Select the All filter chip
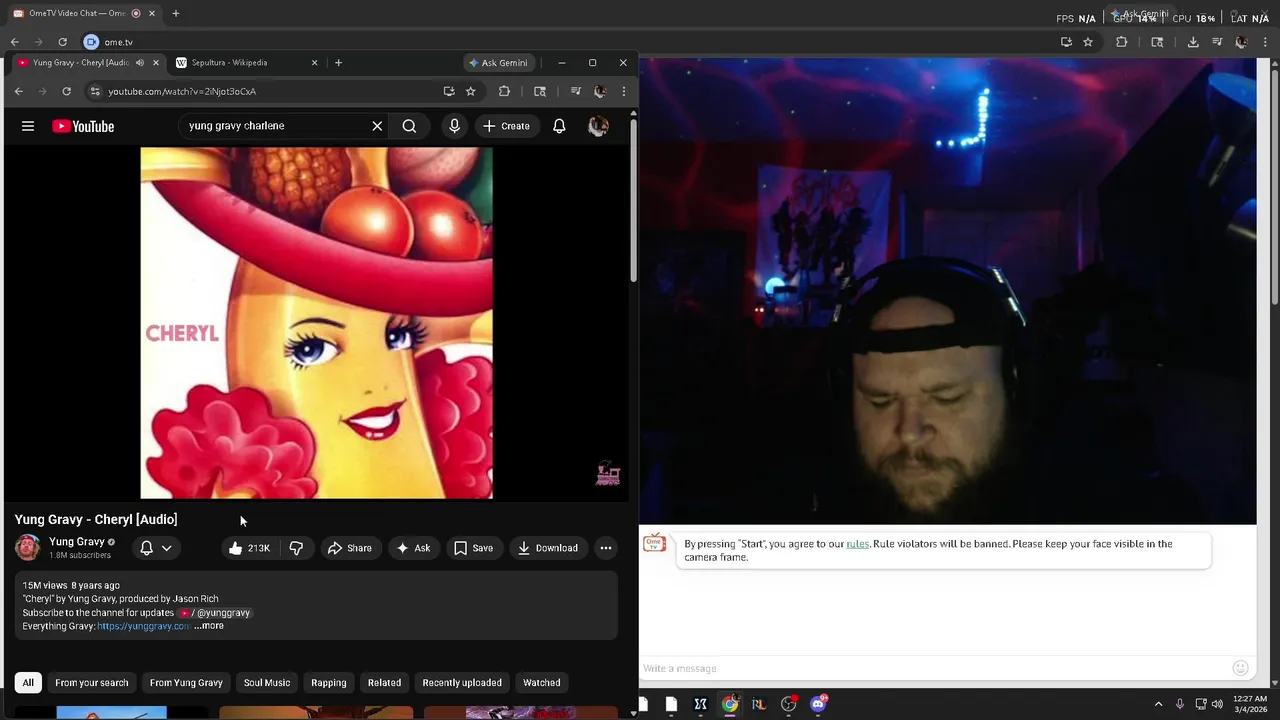 point(28,683)
